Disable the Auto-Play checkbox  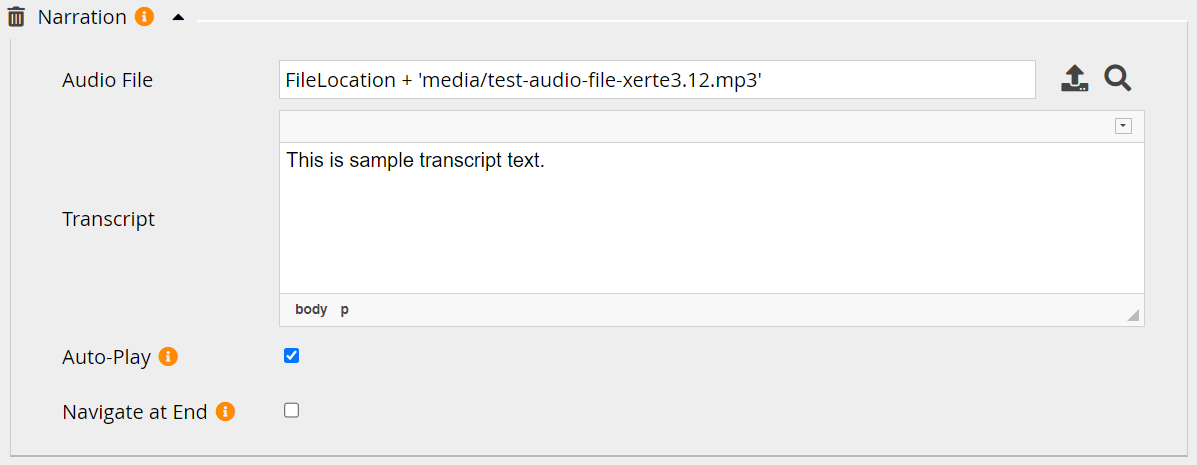coord(292,356)
